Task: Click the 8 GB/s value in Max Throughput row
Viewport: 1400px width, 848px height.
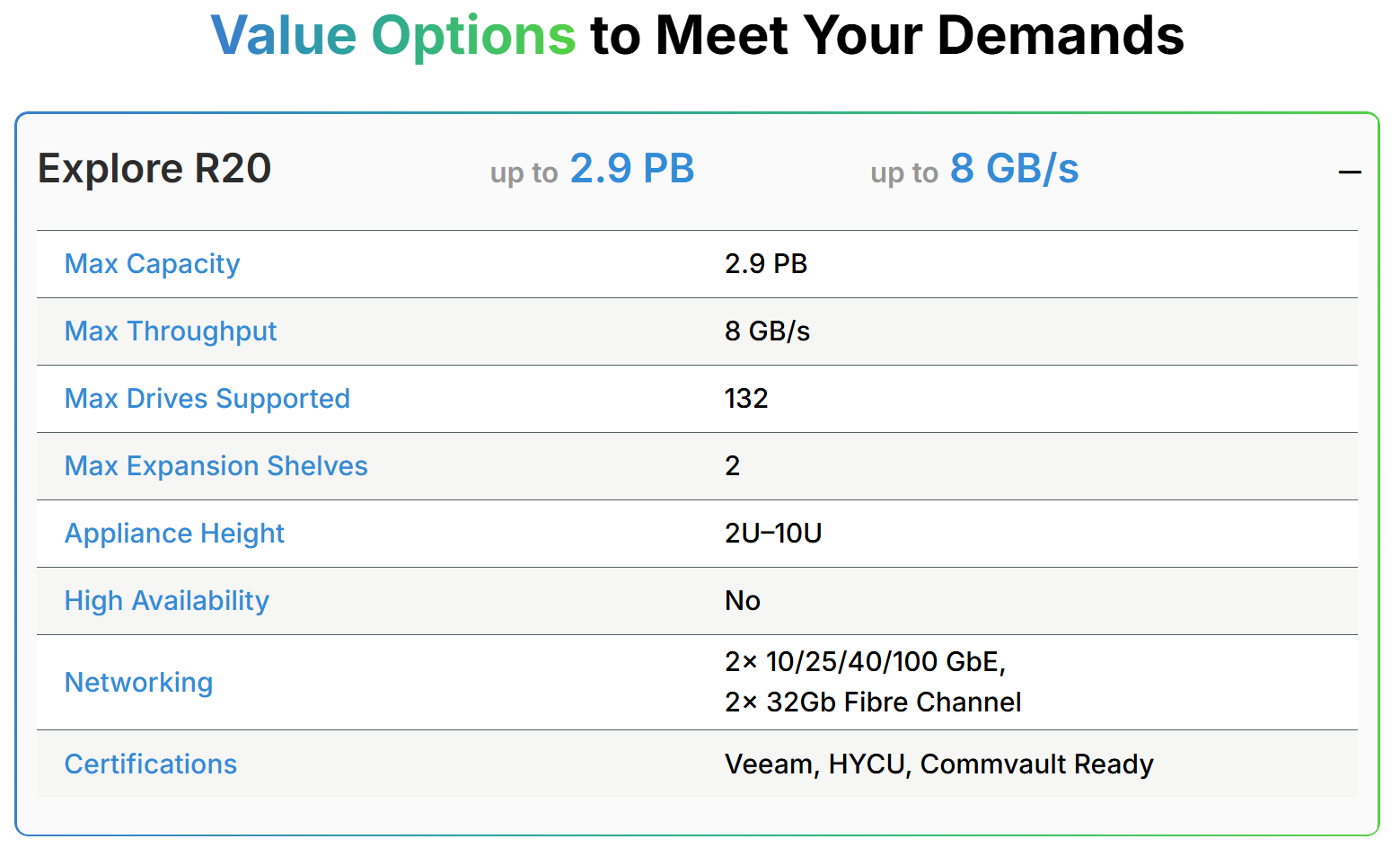Action: 768,331
